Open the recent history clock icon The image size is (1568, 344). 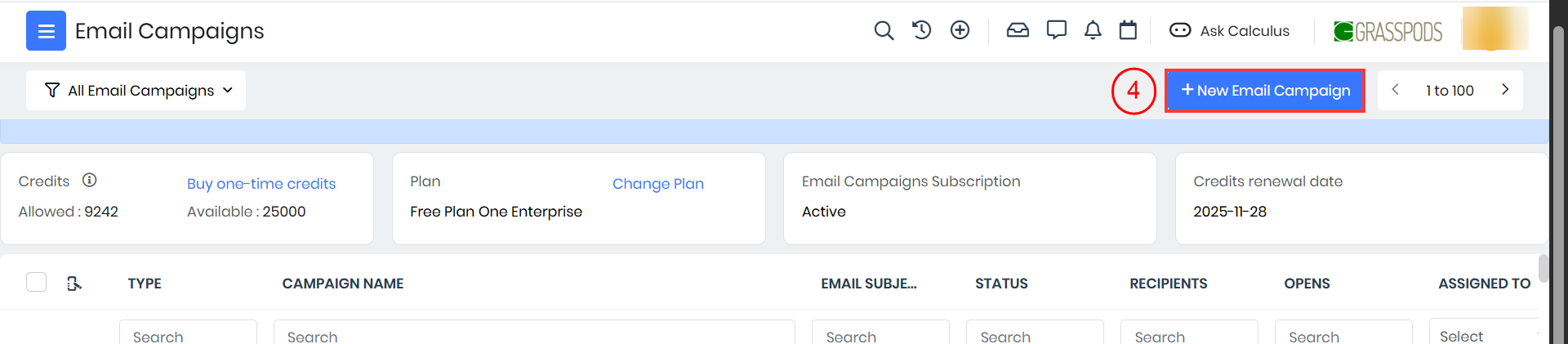(921, 30)
